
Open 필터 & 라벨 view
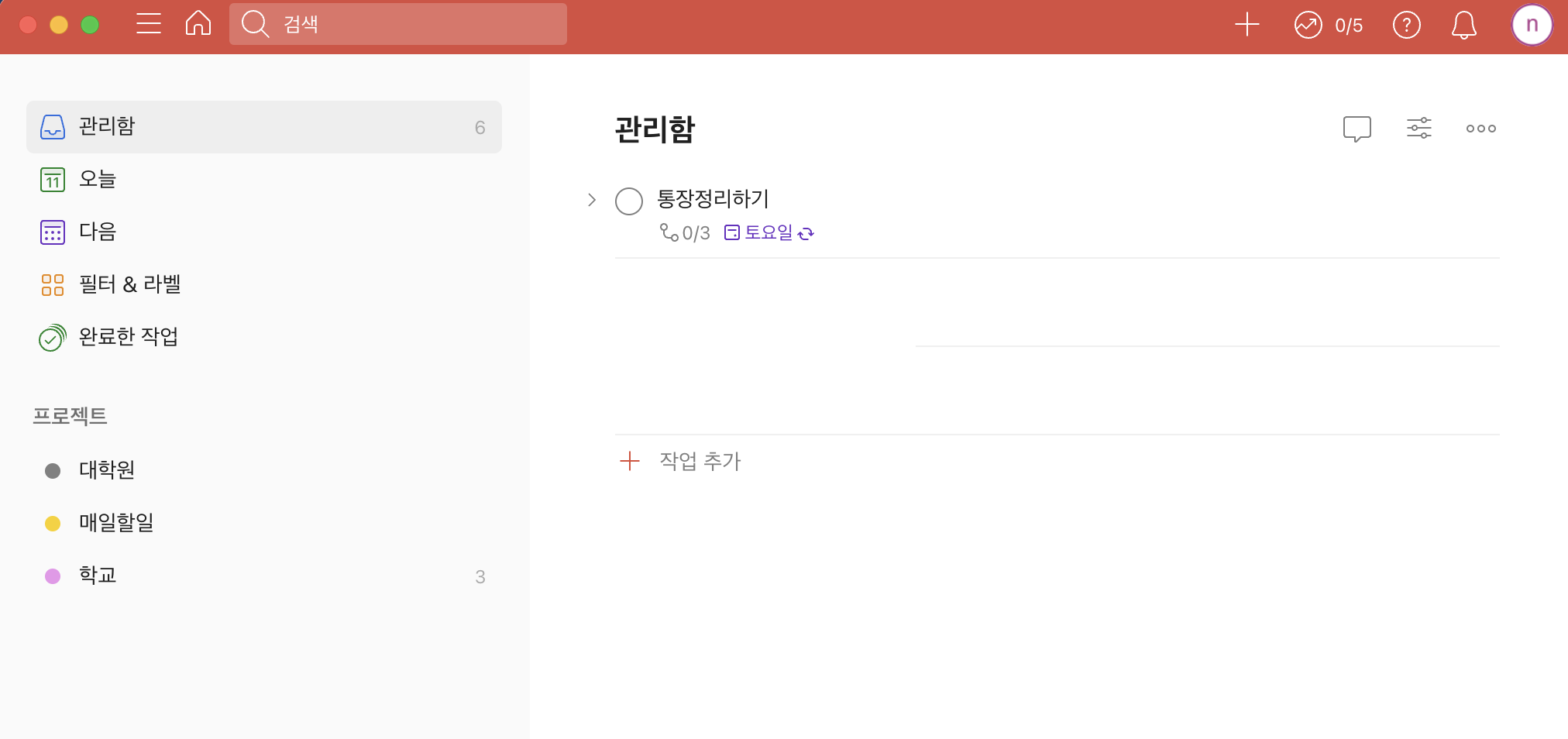[x=264, y=285]
